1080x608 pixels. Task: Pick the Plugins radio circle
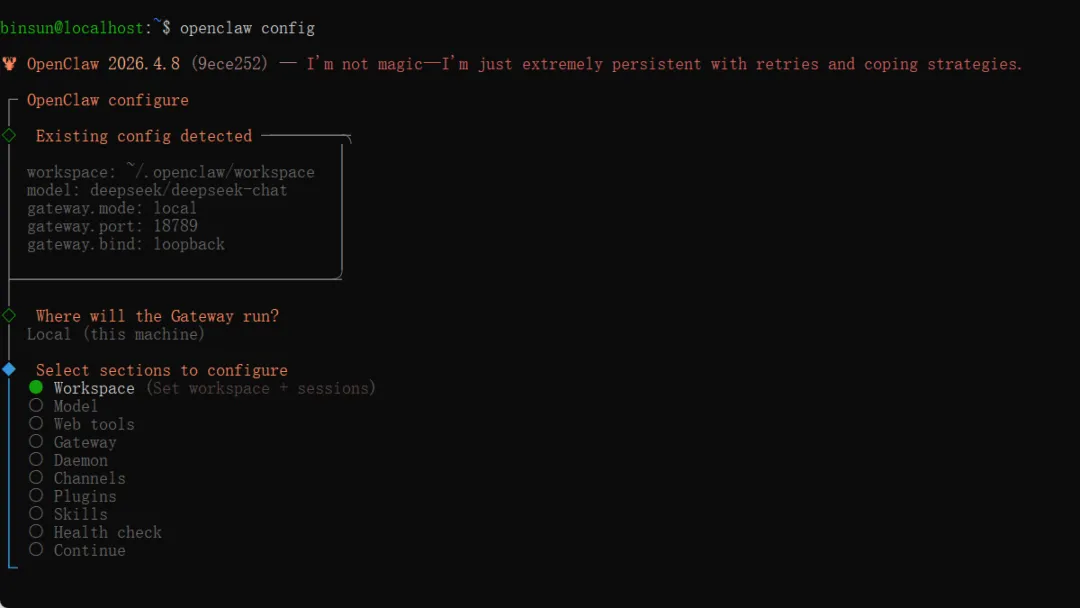(x=36, y=494)
